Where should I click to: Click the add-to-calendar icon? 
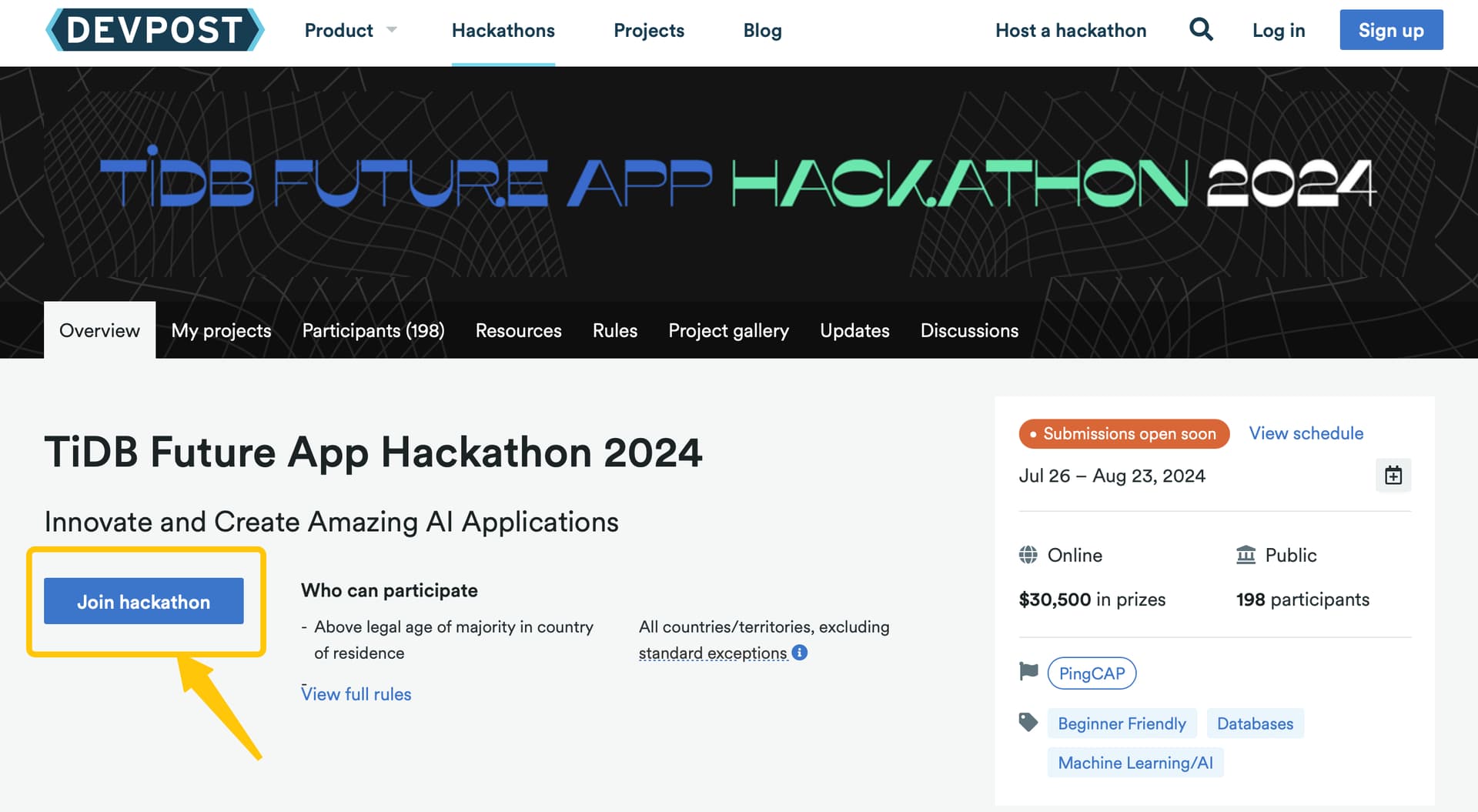pyautogui.click(x=1393, y=475)
